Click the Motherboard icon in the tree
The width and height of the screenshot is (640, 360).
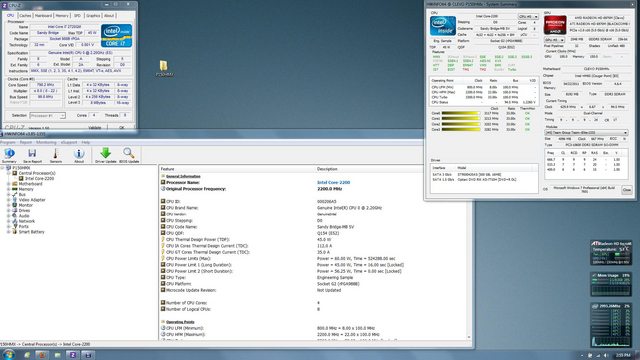pyautogui.click(x=15, y=184)
